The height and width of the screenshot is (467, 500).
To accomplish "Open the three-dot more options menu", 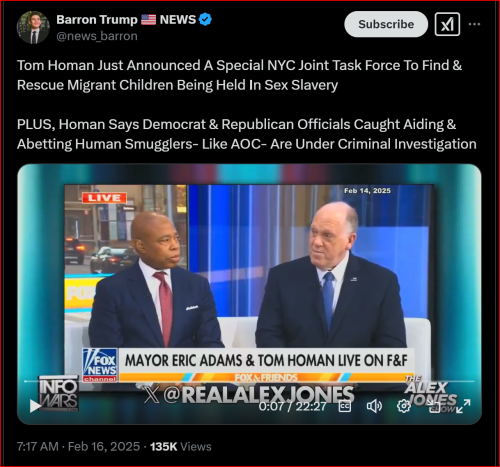I will (474, 24).
